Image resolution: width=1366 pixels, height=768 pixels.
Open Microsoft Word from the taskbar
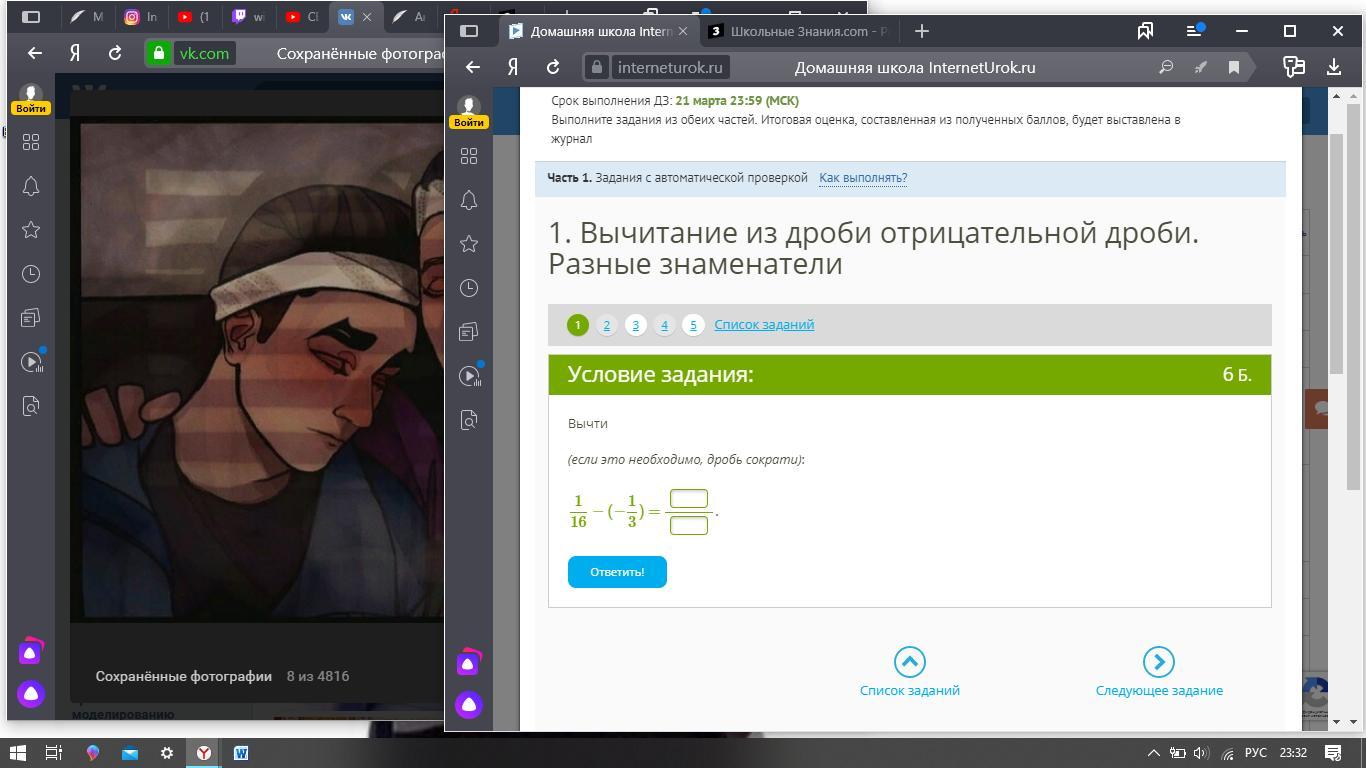tap(241, 753)
